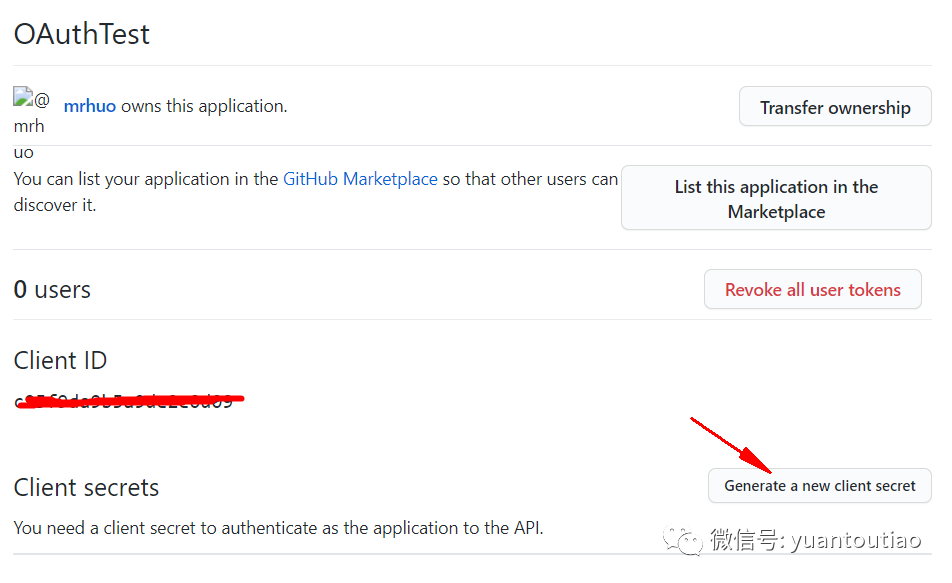Select the OAuthTest application heading

click(x=82, y=34)
